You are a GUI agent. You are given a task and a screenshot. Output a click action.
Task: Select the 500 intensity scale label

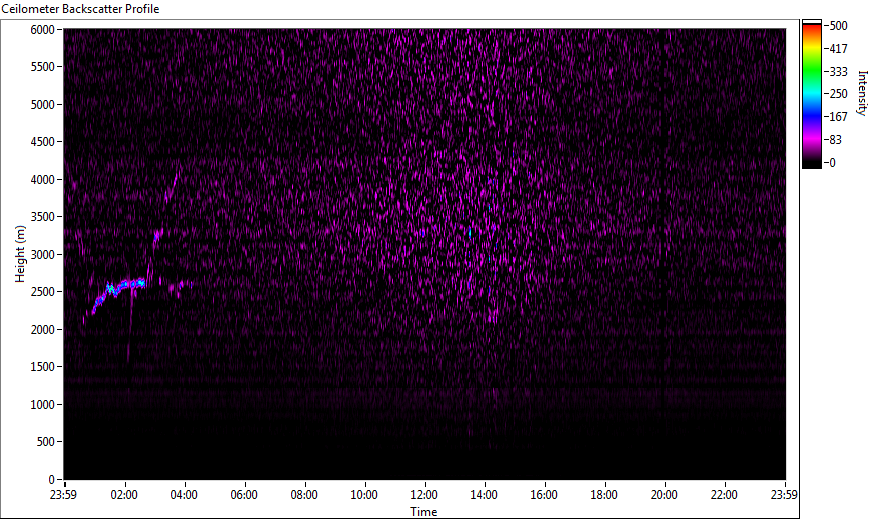coord(838,26)
